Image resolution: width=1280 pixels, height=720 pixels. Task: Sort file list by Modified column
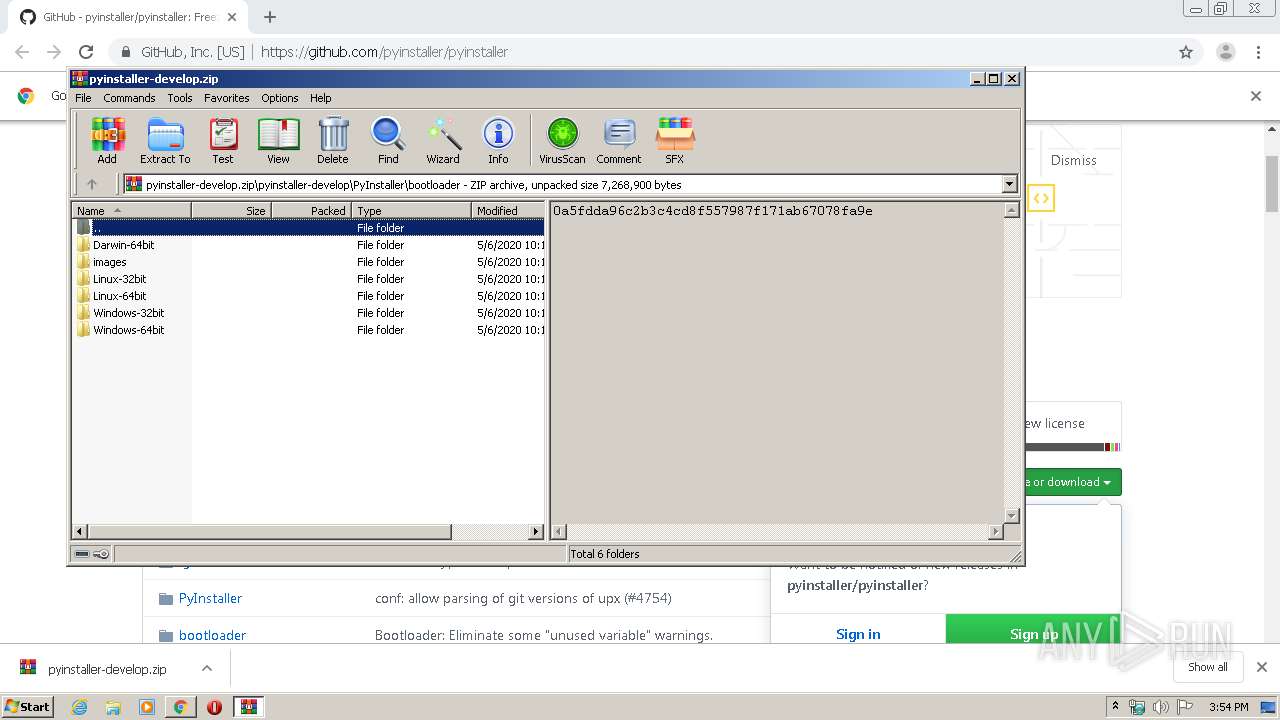[x=508, y=210]
